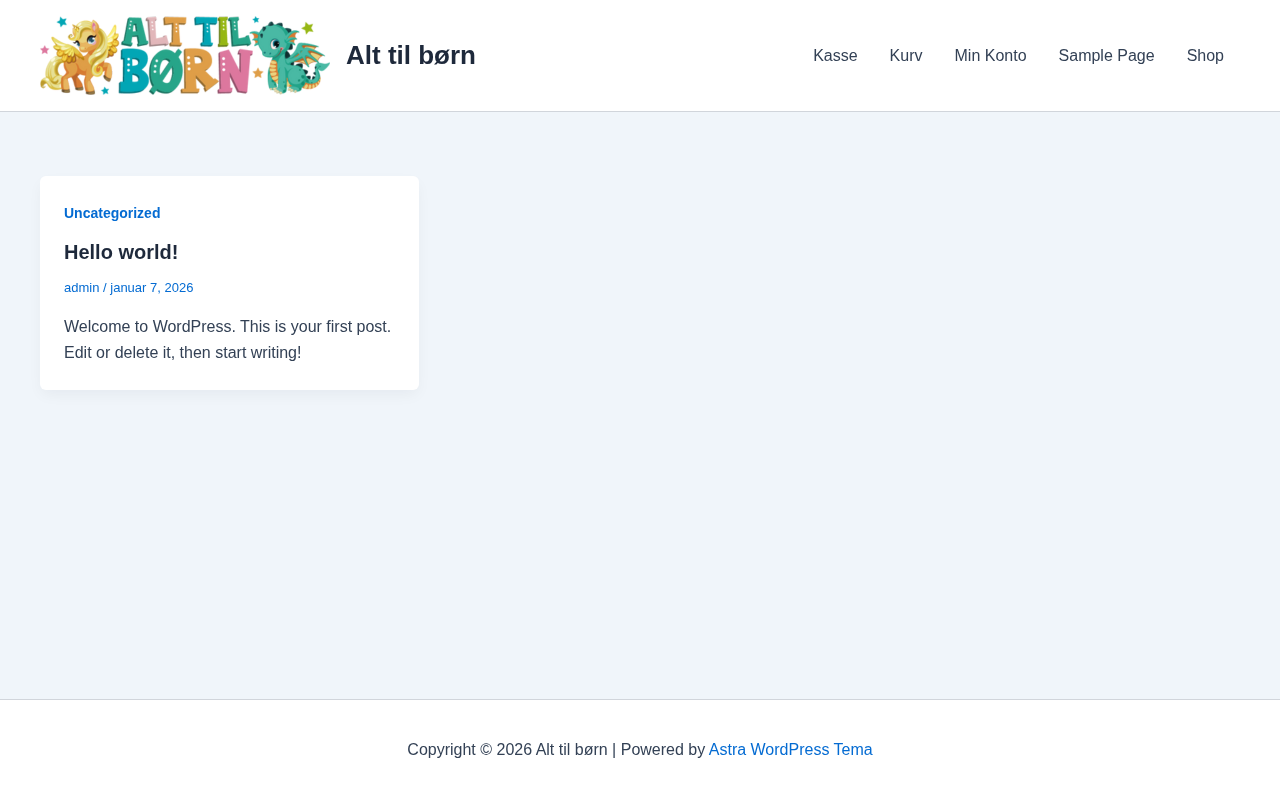Screen dimensions: 1280x800
Task: Follow the Astra WordPress Tema link
Action: point(790,750)
